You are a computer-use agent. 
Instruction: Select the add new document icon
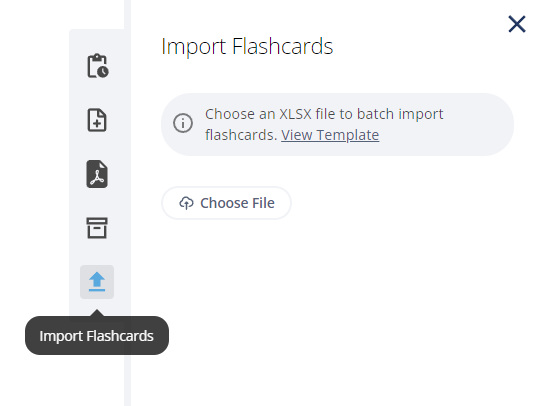point(97,120)
